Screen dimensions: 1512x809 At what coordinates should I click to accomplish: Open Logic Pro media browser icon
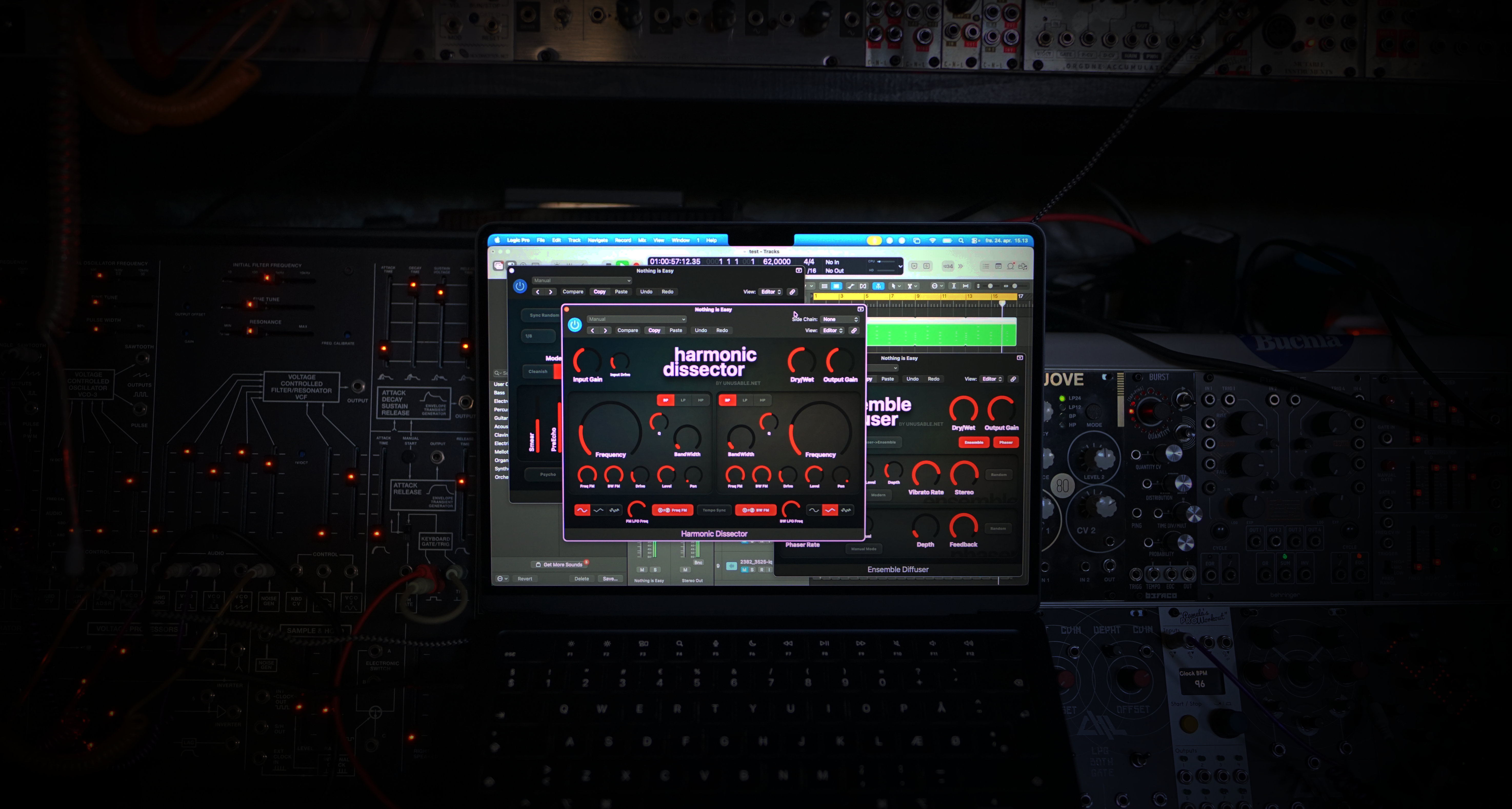[1023, 266]
